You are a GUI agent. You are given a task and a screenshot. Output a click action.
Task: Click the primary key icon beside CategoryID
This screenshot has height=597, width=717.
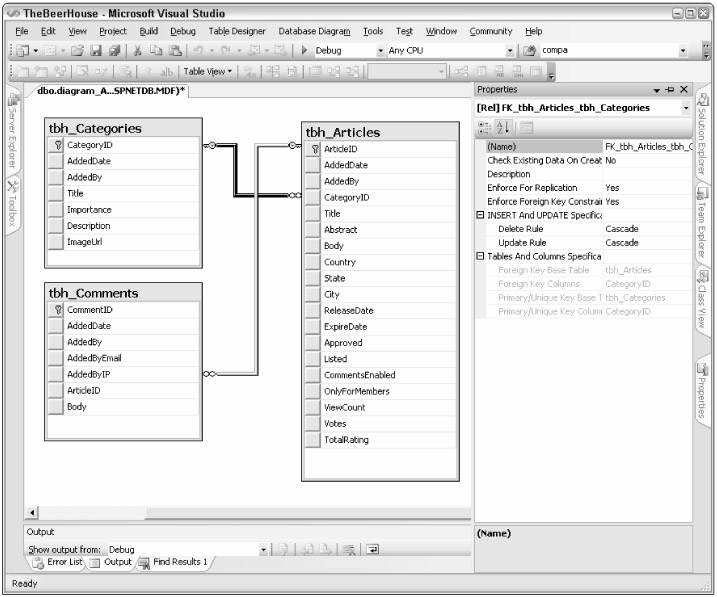pos(57,146)
